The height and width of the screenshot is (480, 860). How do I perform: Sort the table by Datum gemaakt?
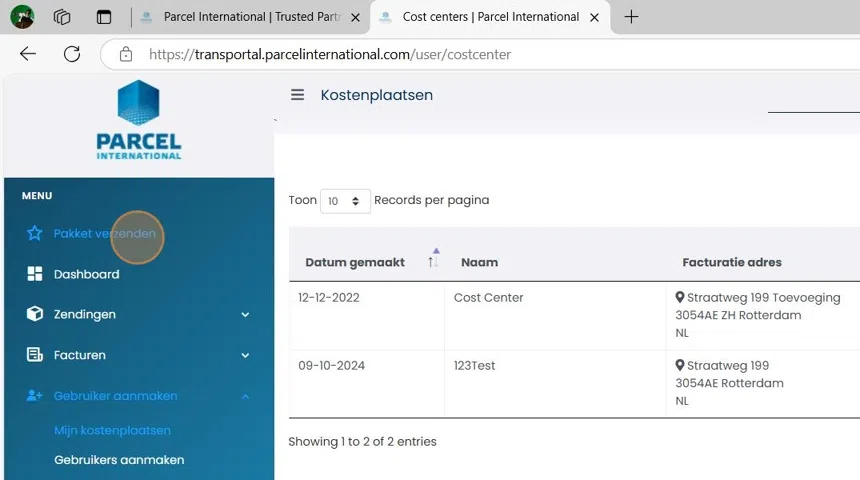click(x=355, y=262)
